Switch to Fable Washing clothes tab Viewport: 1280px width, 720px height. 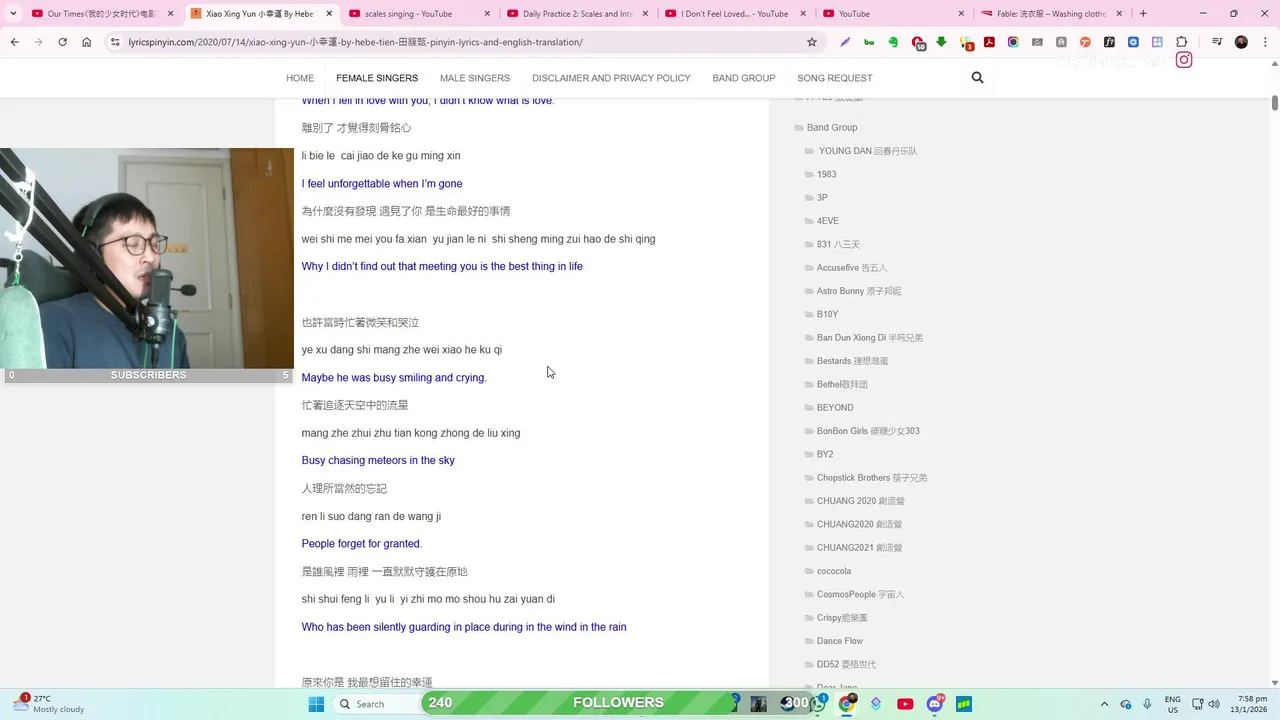(x=1052, y=14)
